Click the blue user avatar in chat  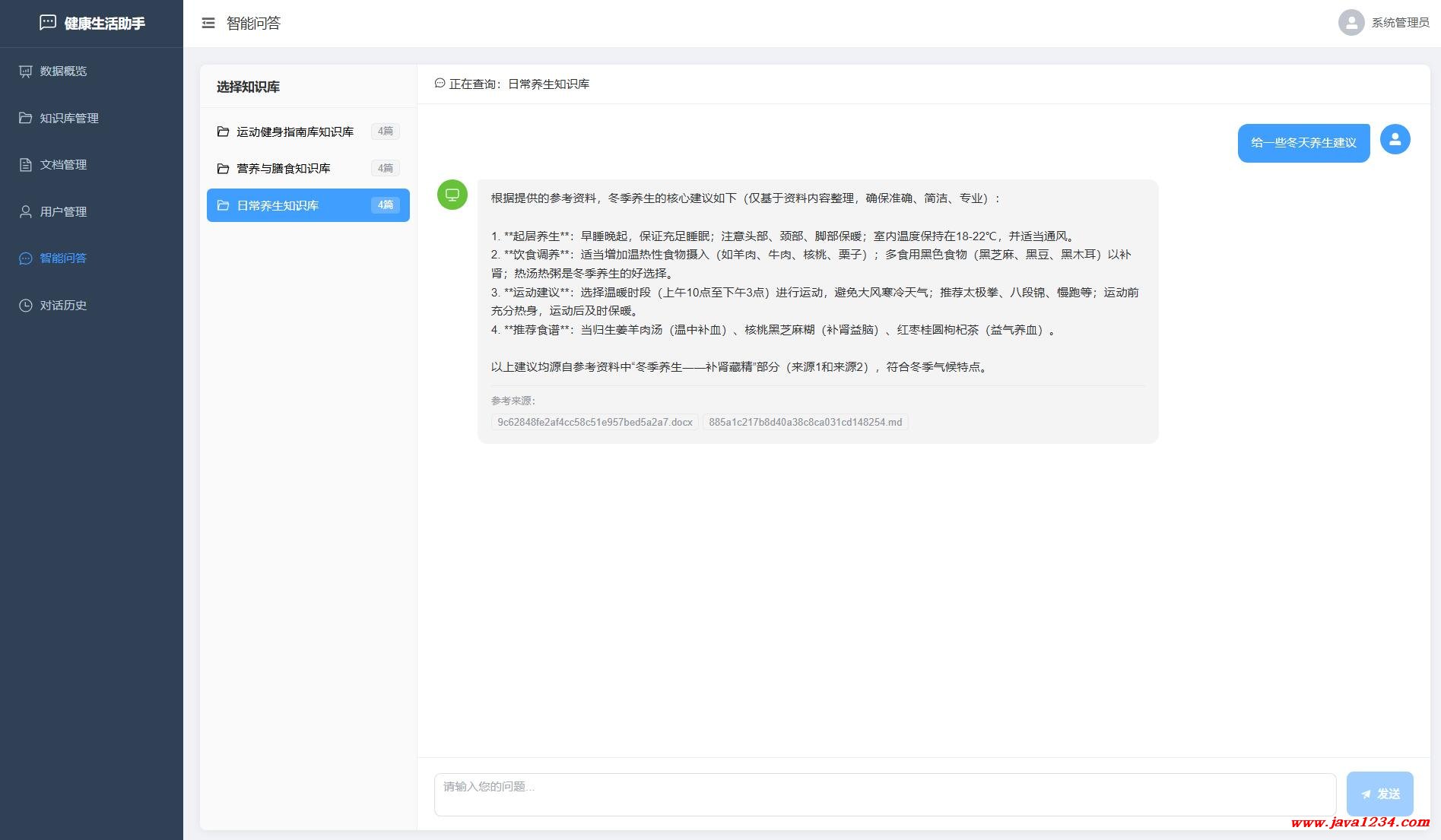pyautogui.click(x=1395, y=140)
